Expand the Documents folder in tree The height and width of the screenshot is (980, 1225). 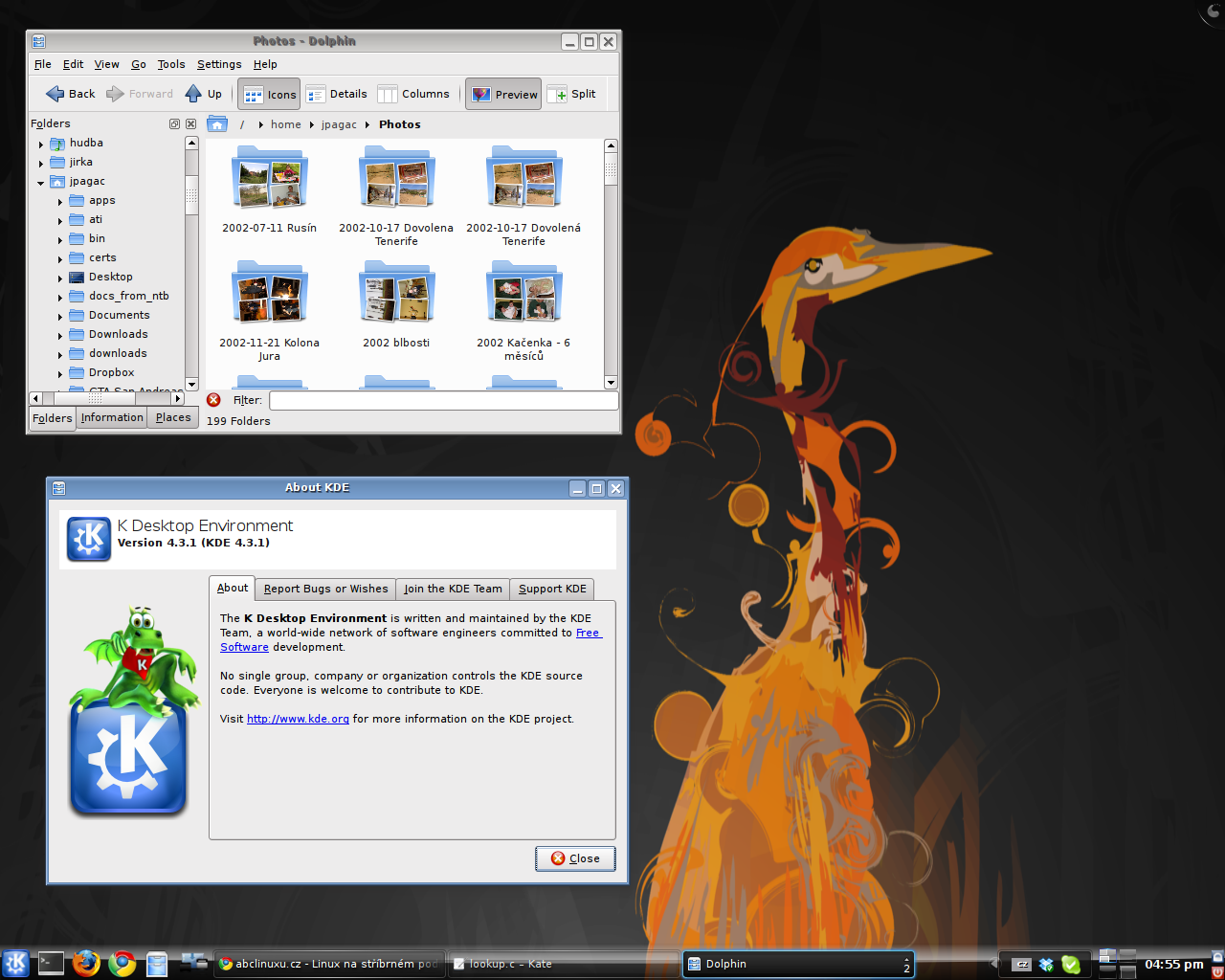[x=60, y=317]
